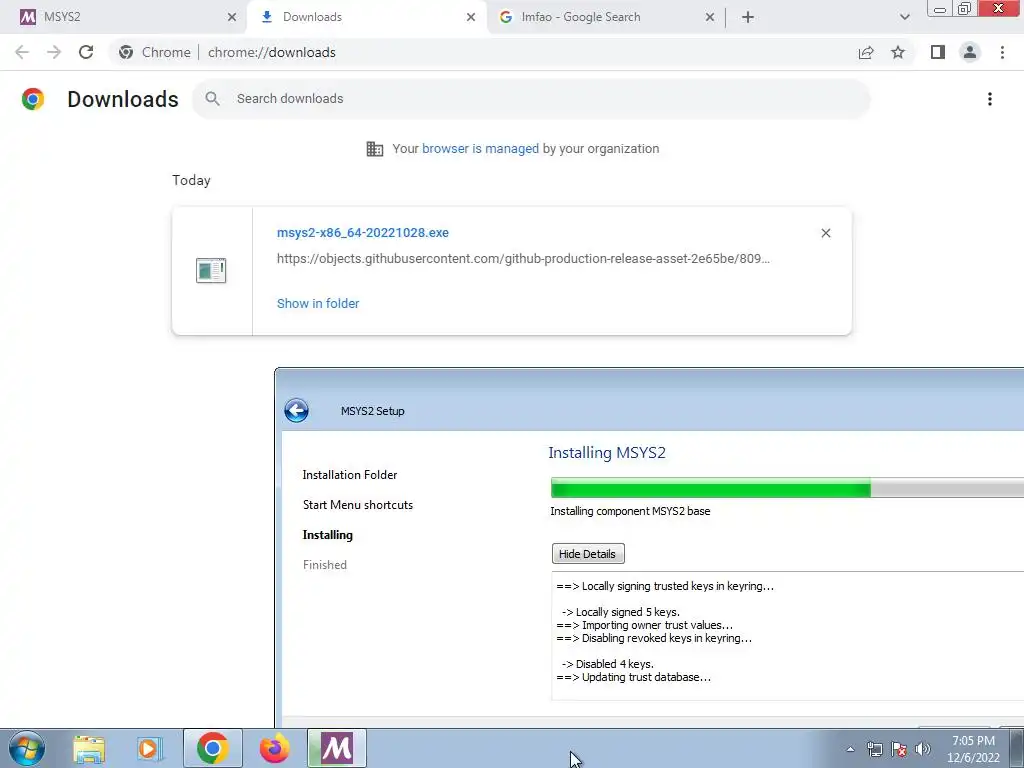This screenshot has width=1024, height=768.
Task: Open the msys2-x86_64-20221028.exe link
Action: click(x=362, y=232)
